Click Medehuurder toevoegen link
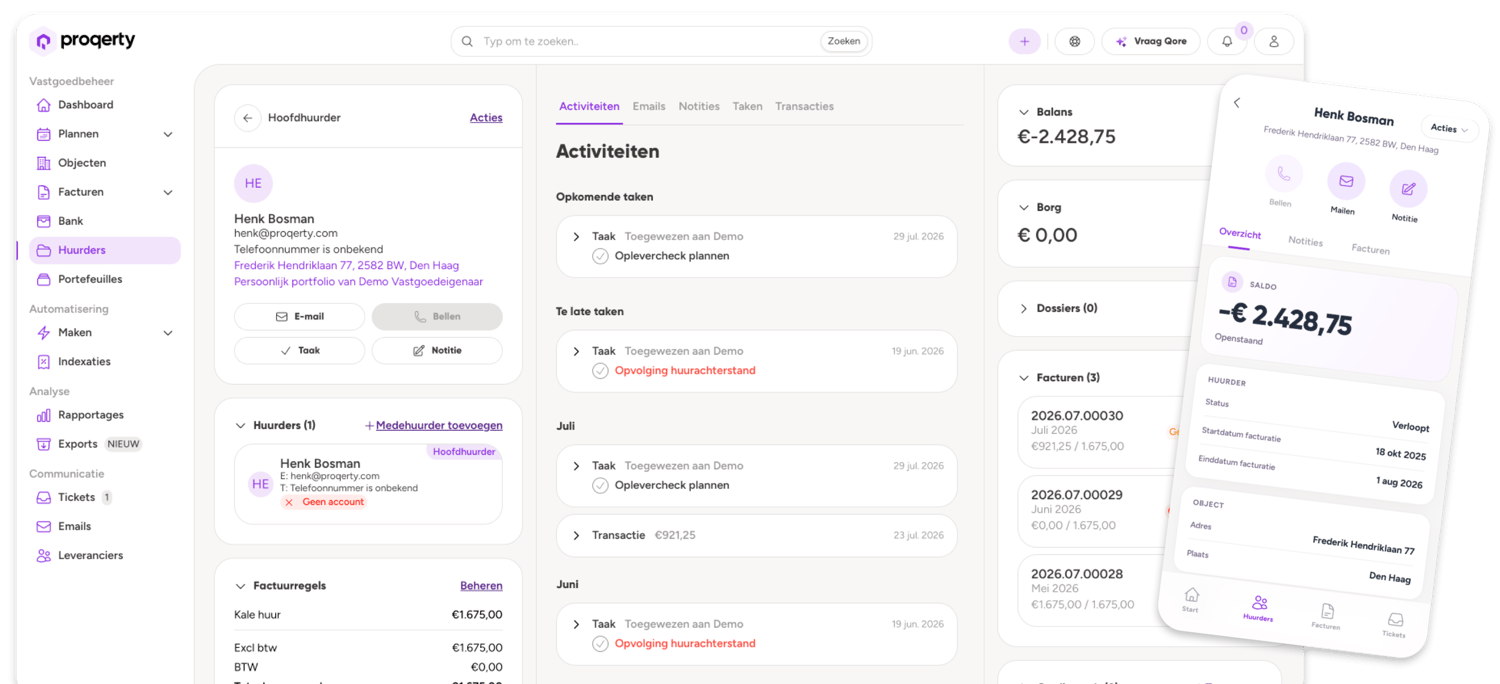Viewport: 1500px width, 684px height. [434, 426]
